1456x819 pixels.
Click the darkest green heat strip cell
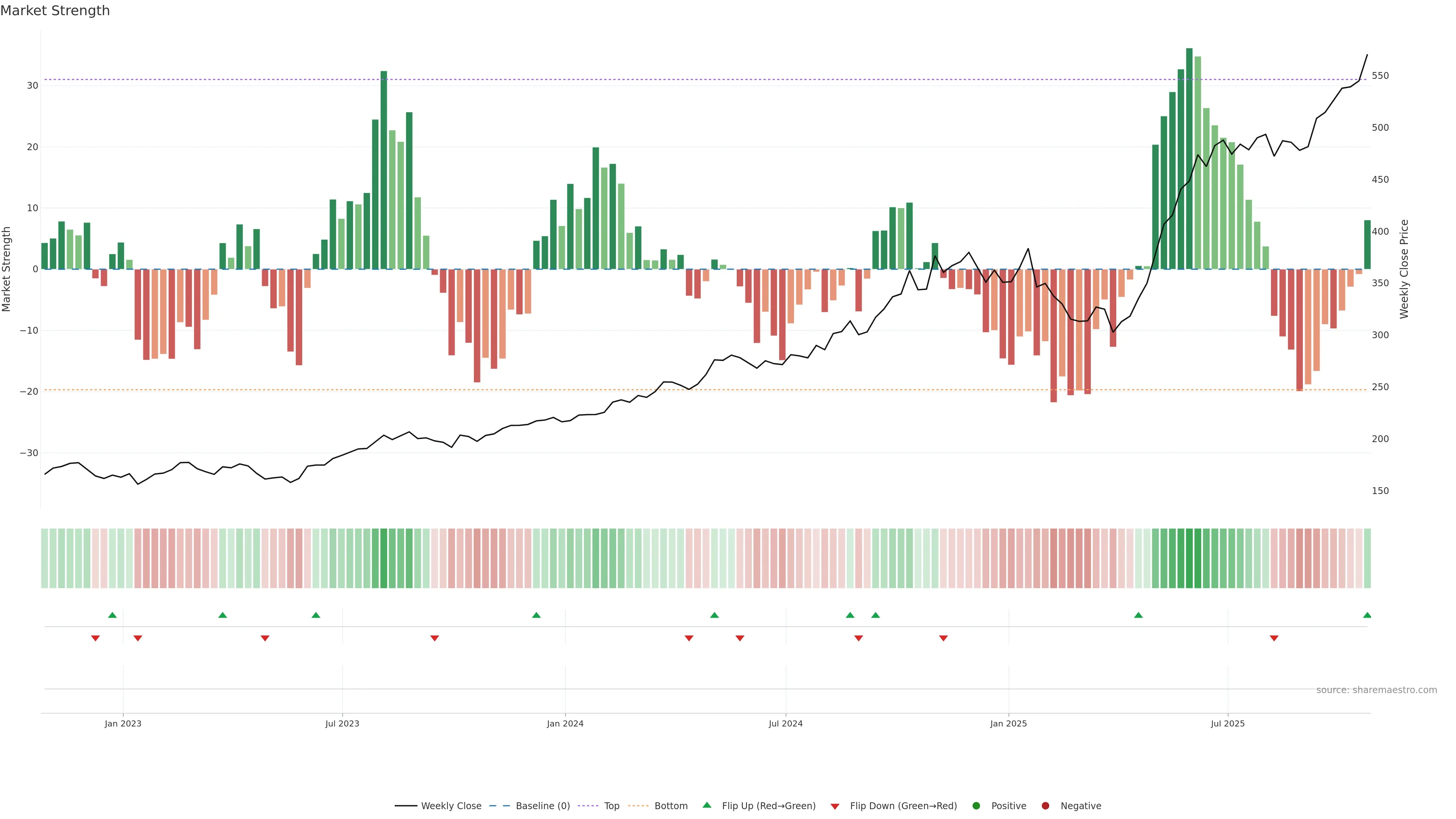click(1189, 559)
